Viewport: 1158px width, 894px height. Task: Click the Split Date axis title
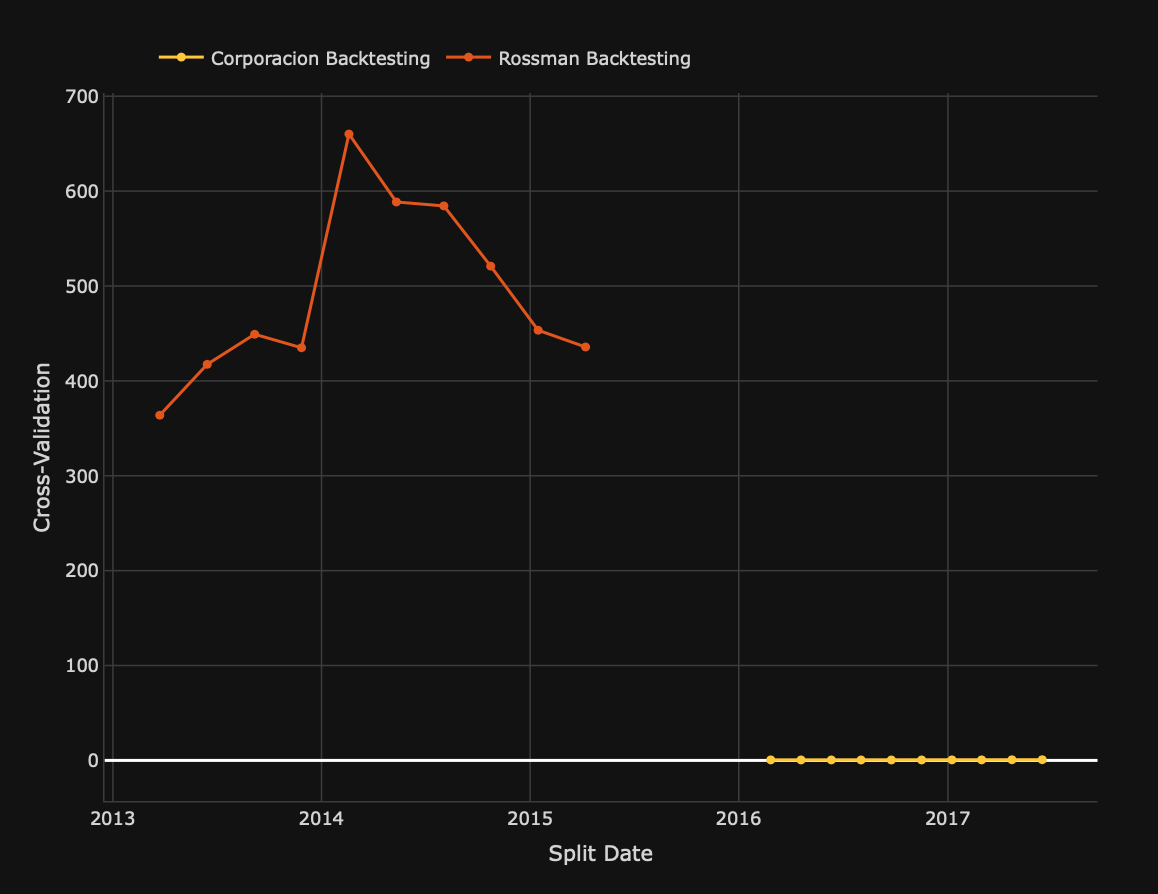click(x=600, y=854)
